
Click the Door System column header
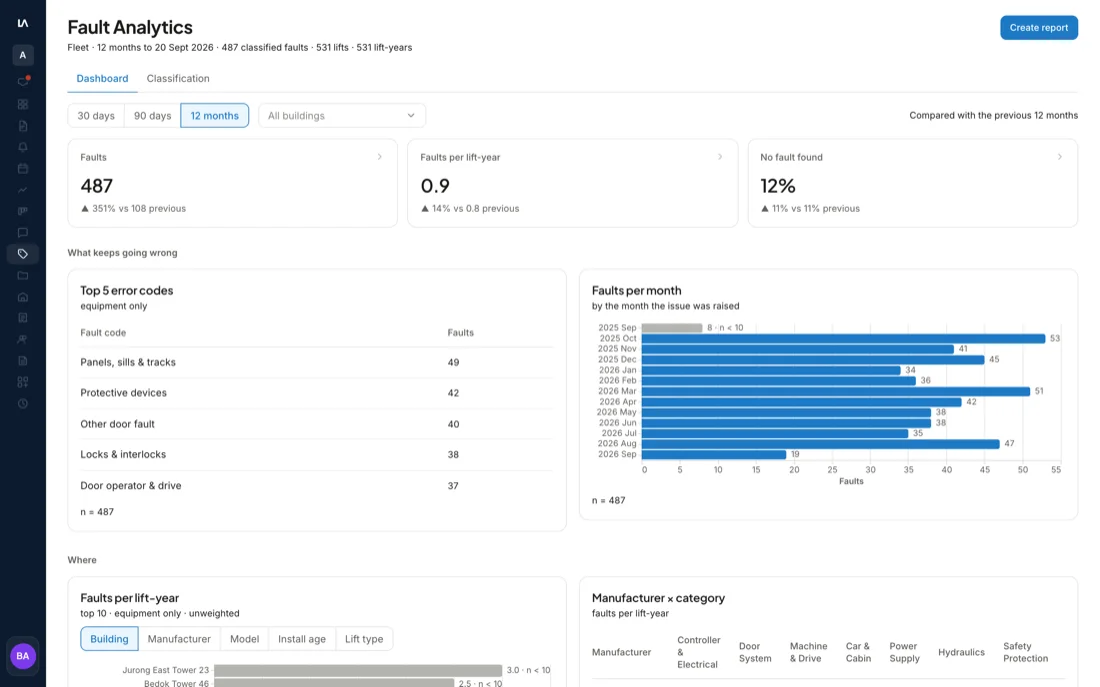pos(755,652)
